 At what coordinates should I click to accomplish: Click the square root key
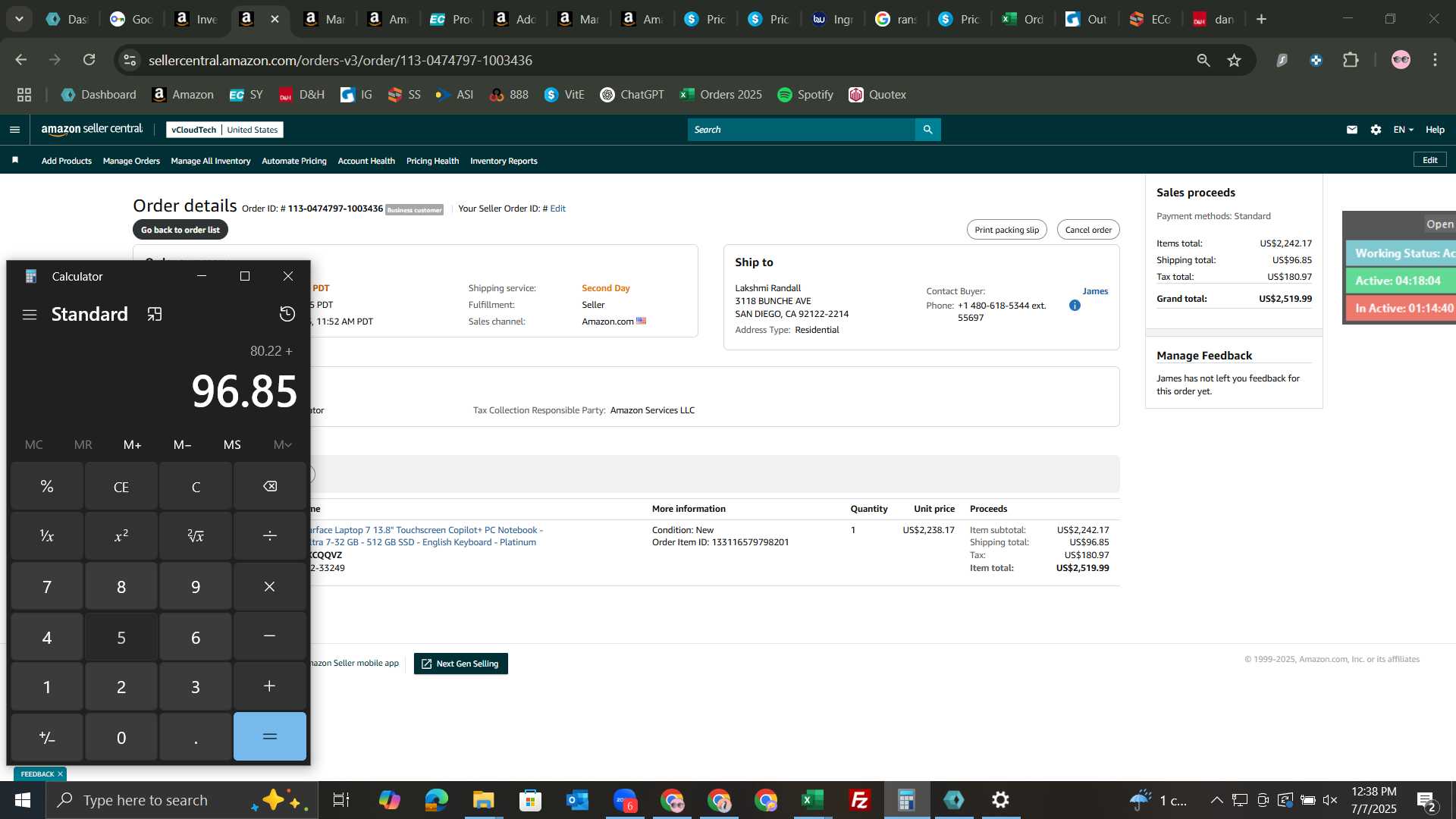click(x=196, y=536)
